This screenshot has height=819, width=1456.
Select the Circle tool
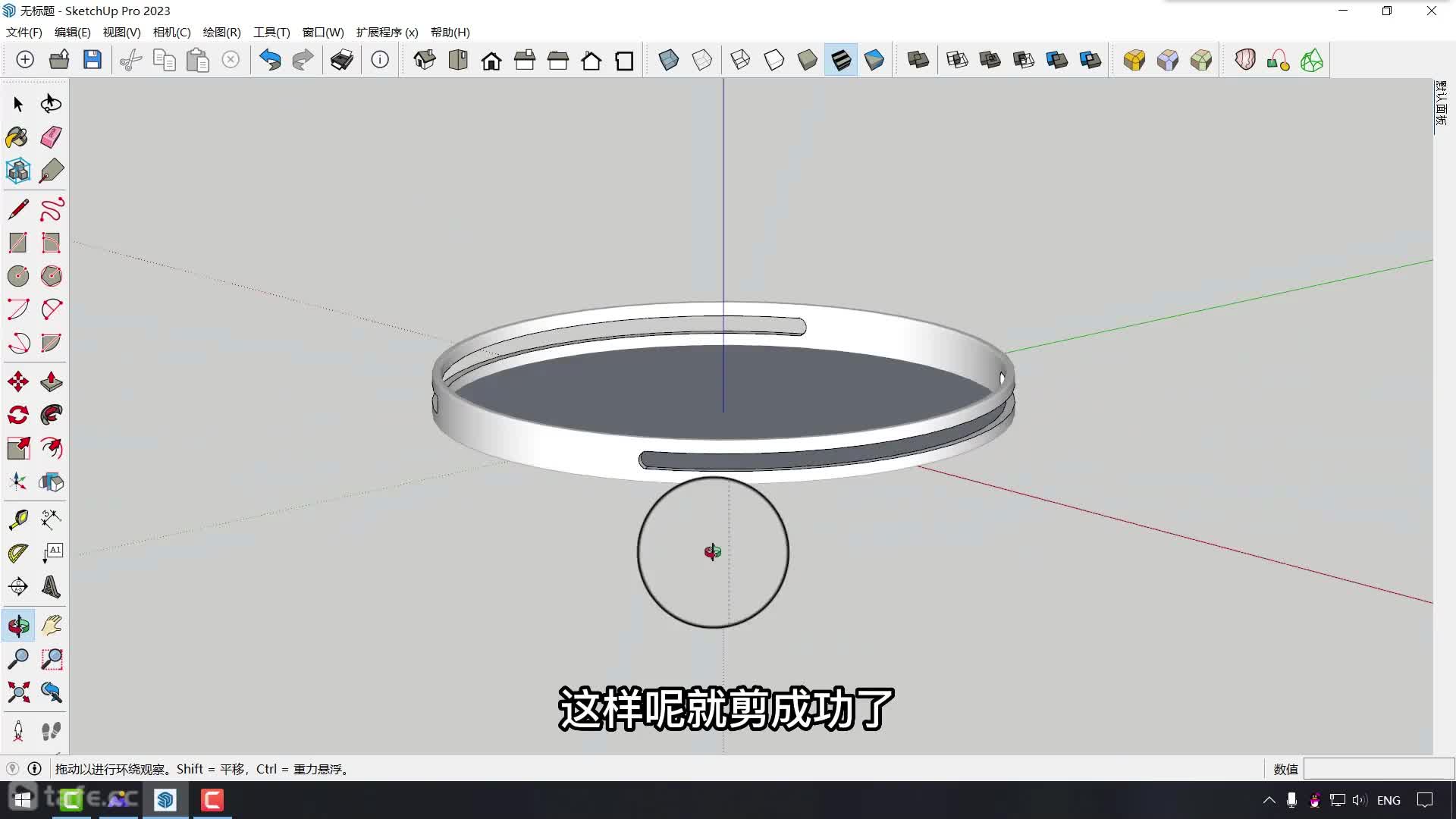point(18,275)
